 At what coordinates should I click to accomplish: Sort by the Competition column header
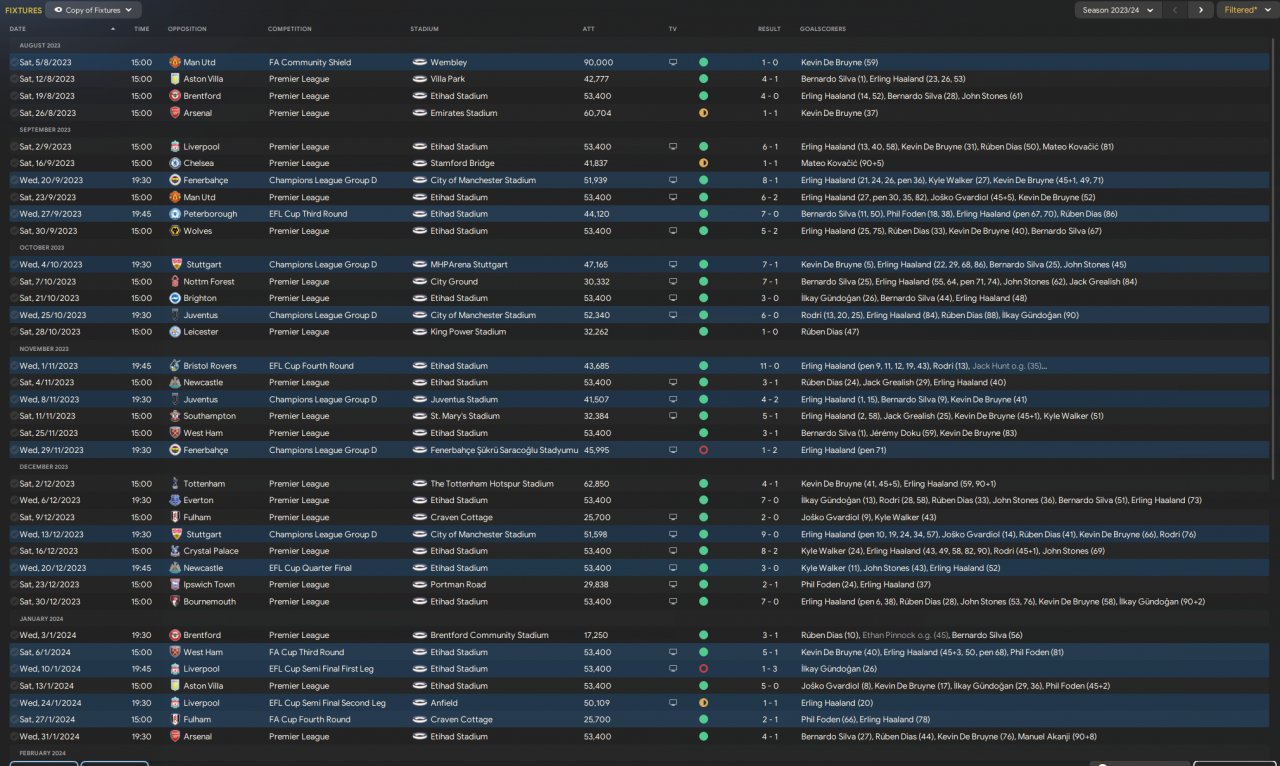pyautogui.click(x=290, y=29)
